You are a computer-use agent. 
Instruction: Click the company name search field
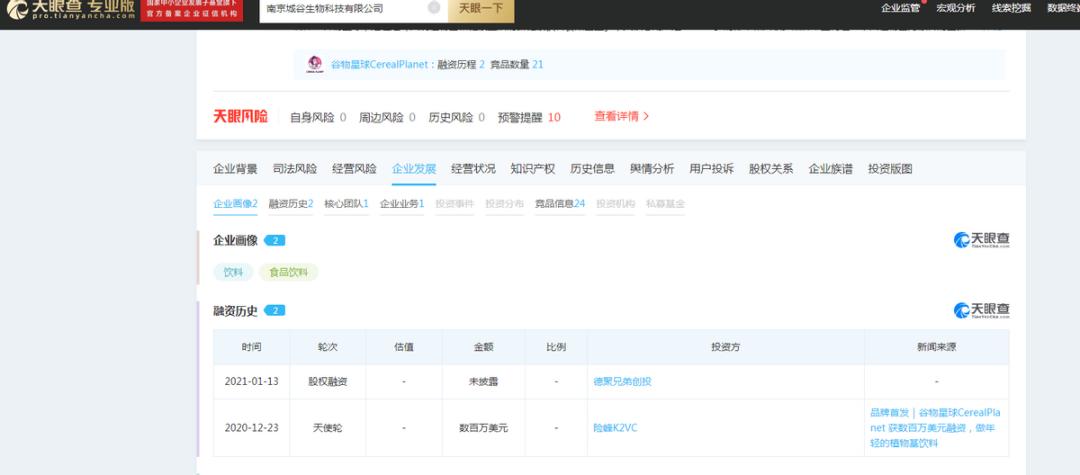340,8
